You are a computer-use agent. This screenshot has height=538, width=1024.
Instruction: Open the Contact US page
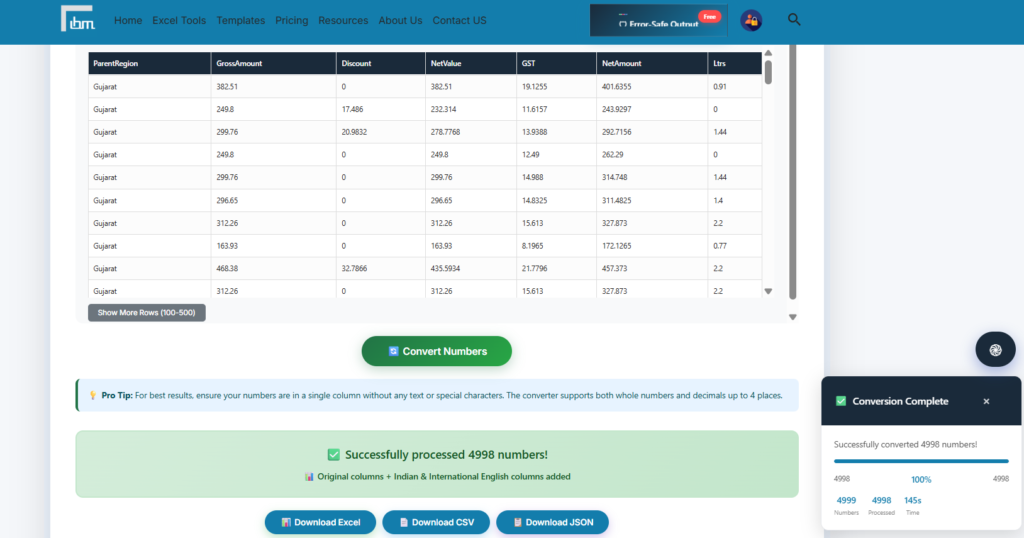pos(459,20)
